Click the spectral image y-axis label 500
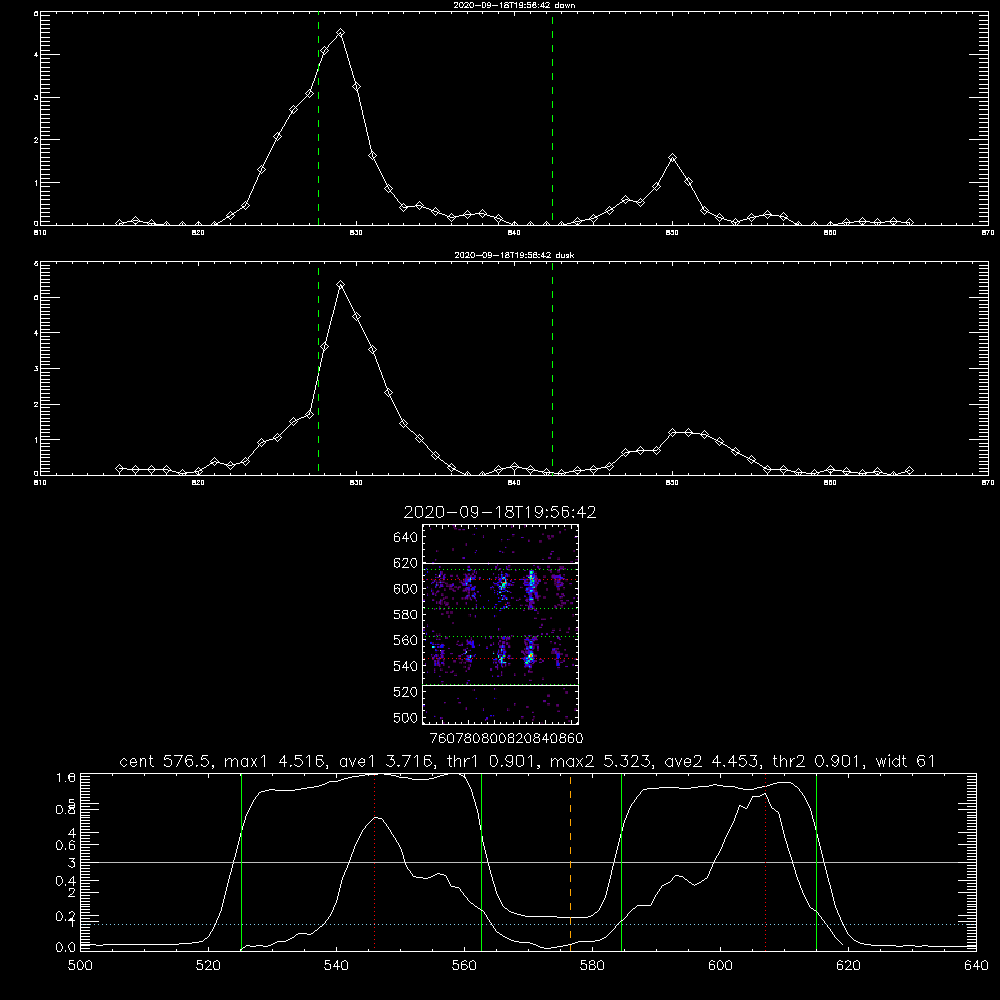Viewport: 1000px width, 1000px height. coord(406,717)
